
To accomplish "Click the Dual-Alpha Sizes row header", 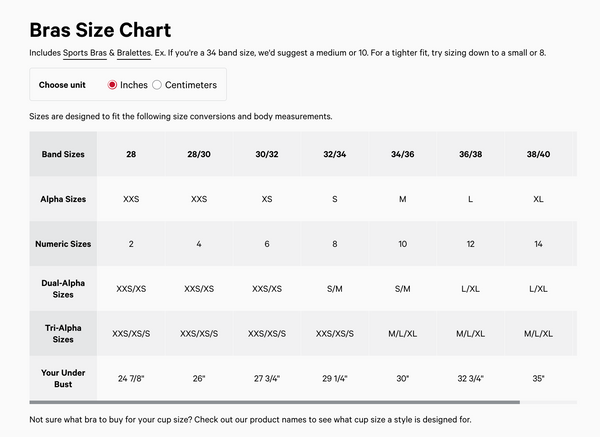I will 63,289.
